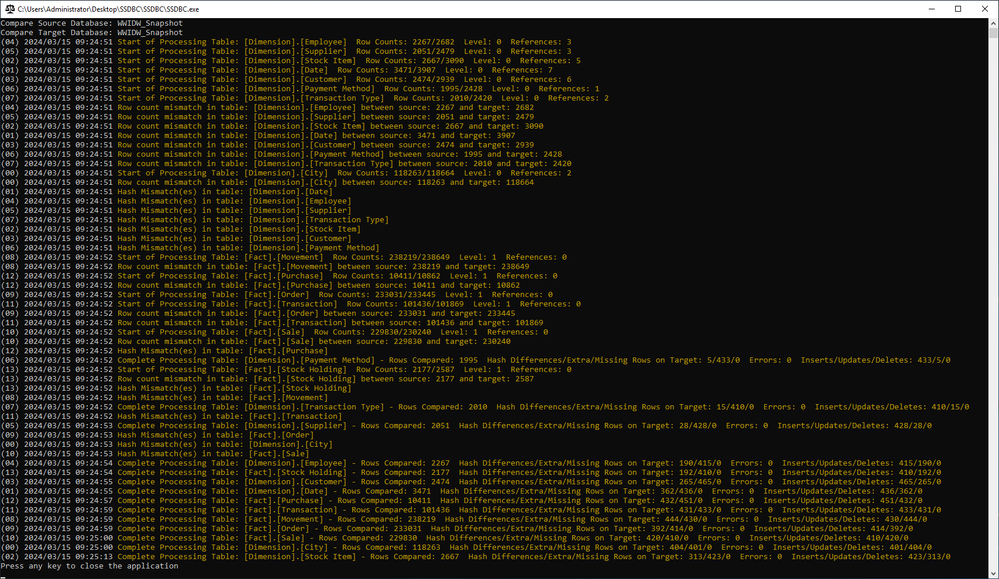Screen dimensions: 999x579
Task: Select 'Start of Processing Table: [Dimension].[Transaction Type]' line
Action: (305, 98)
